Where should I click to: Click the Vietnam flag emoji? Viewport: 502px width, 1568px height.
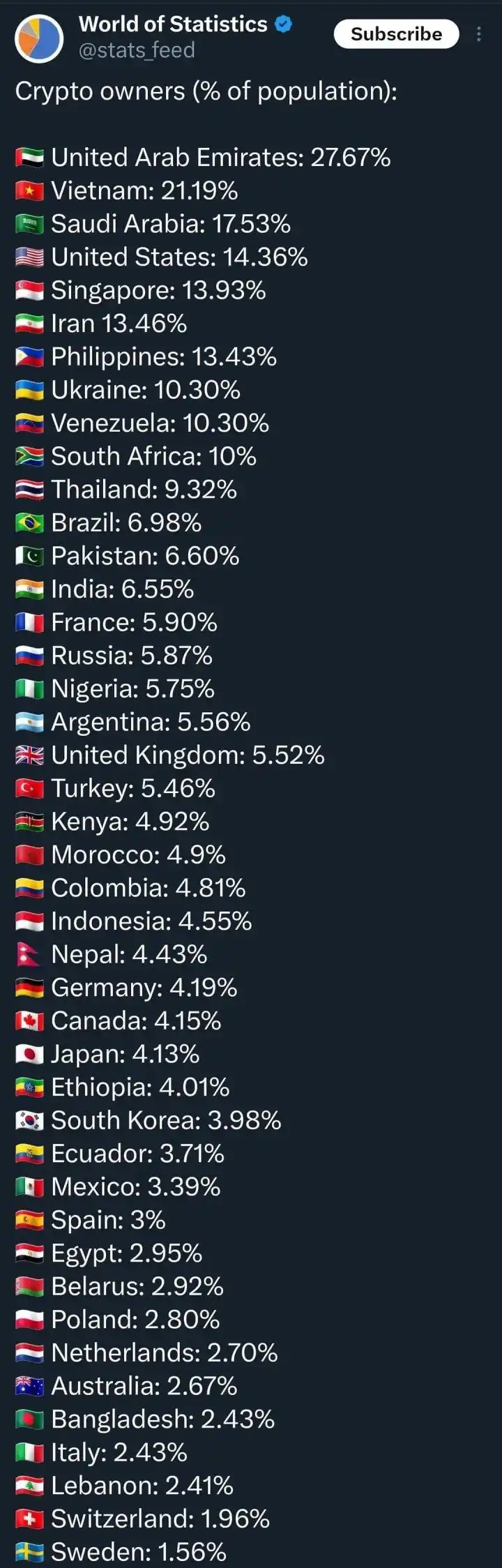tap(30, 191)
